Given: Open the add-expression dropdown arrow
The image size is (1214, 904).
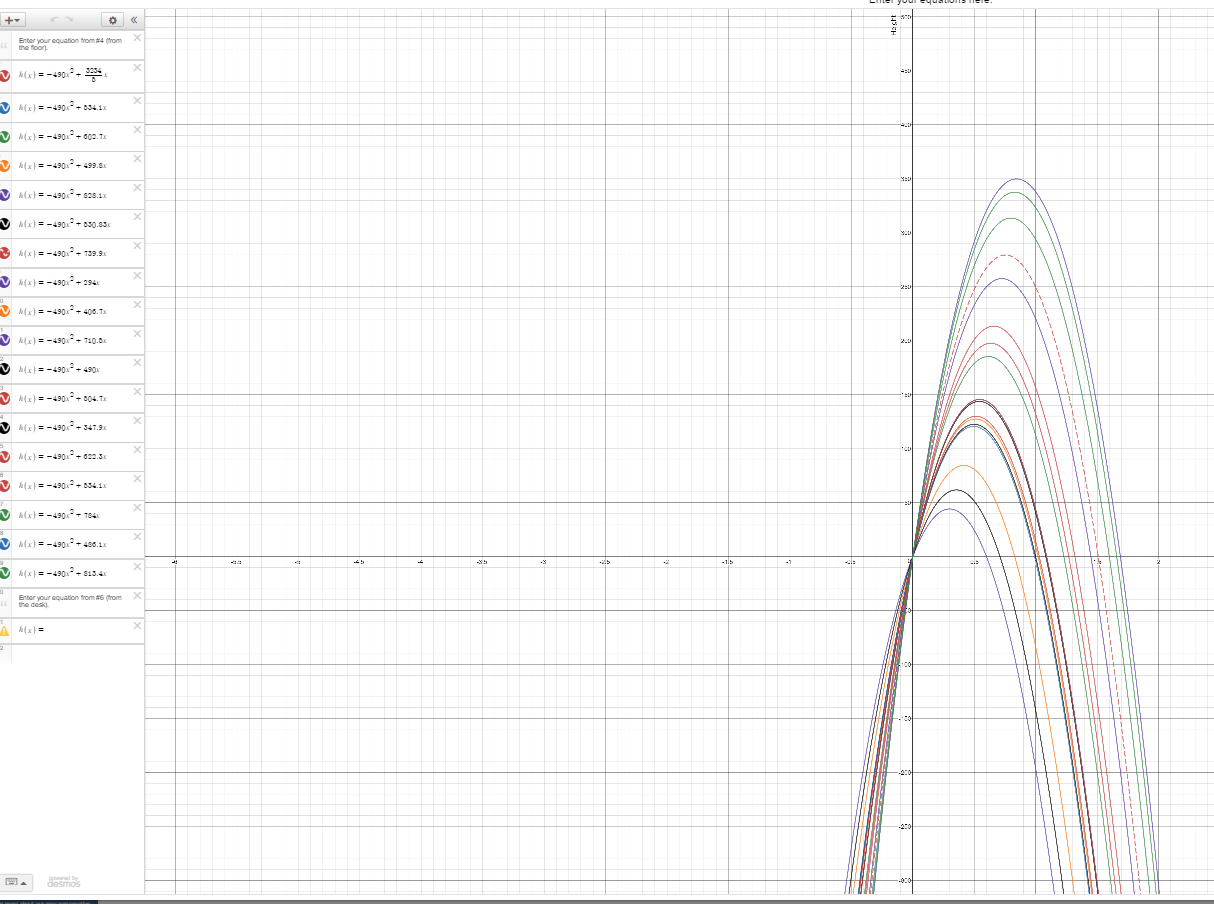Looking at the screenshot, I should tap(19, 20).
